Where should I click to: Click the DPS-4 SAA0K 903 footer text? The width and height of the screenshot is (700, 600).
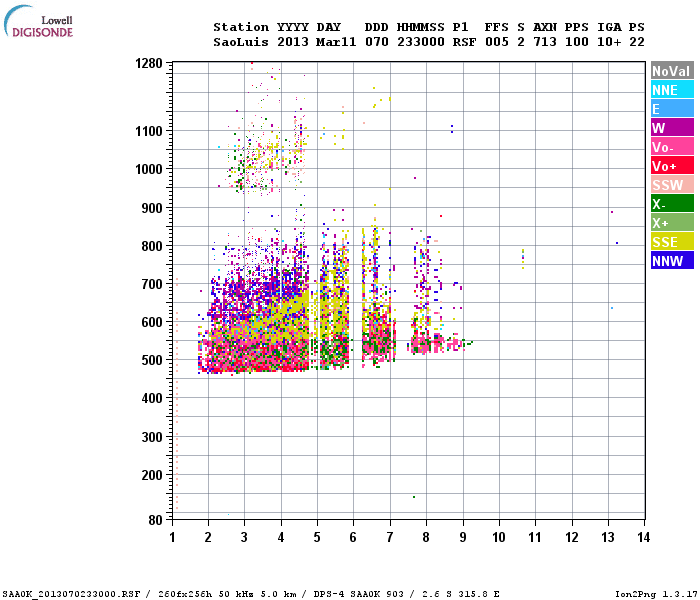pyautogui.click(x=358, y=594)
